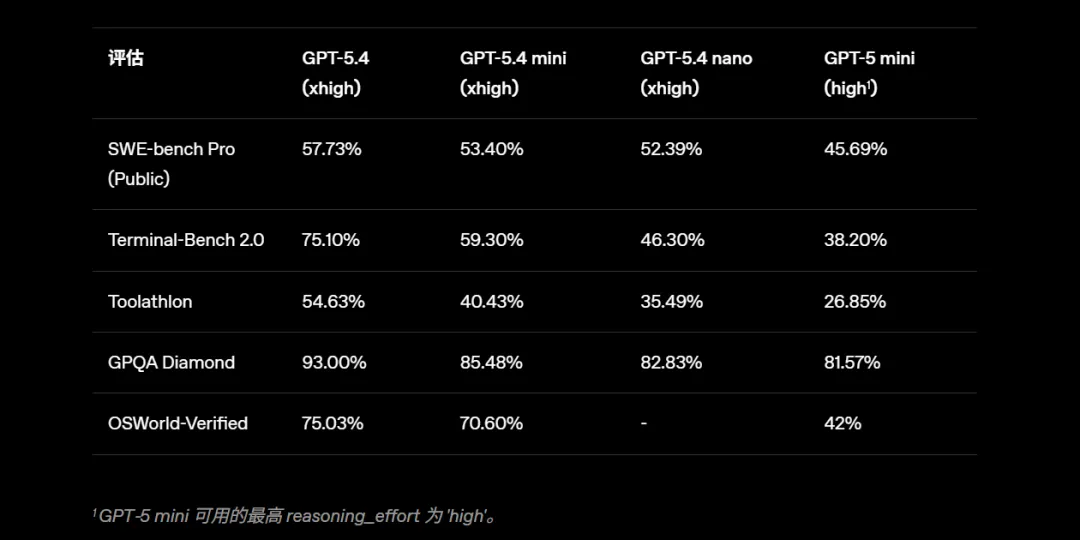
Task: Click the GPQA Diamond row label
Action: click(x=171, y=362)
